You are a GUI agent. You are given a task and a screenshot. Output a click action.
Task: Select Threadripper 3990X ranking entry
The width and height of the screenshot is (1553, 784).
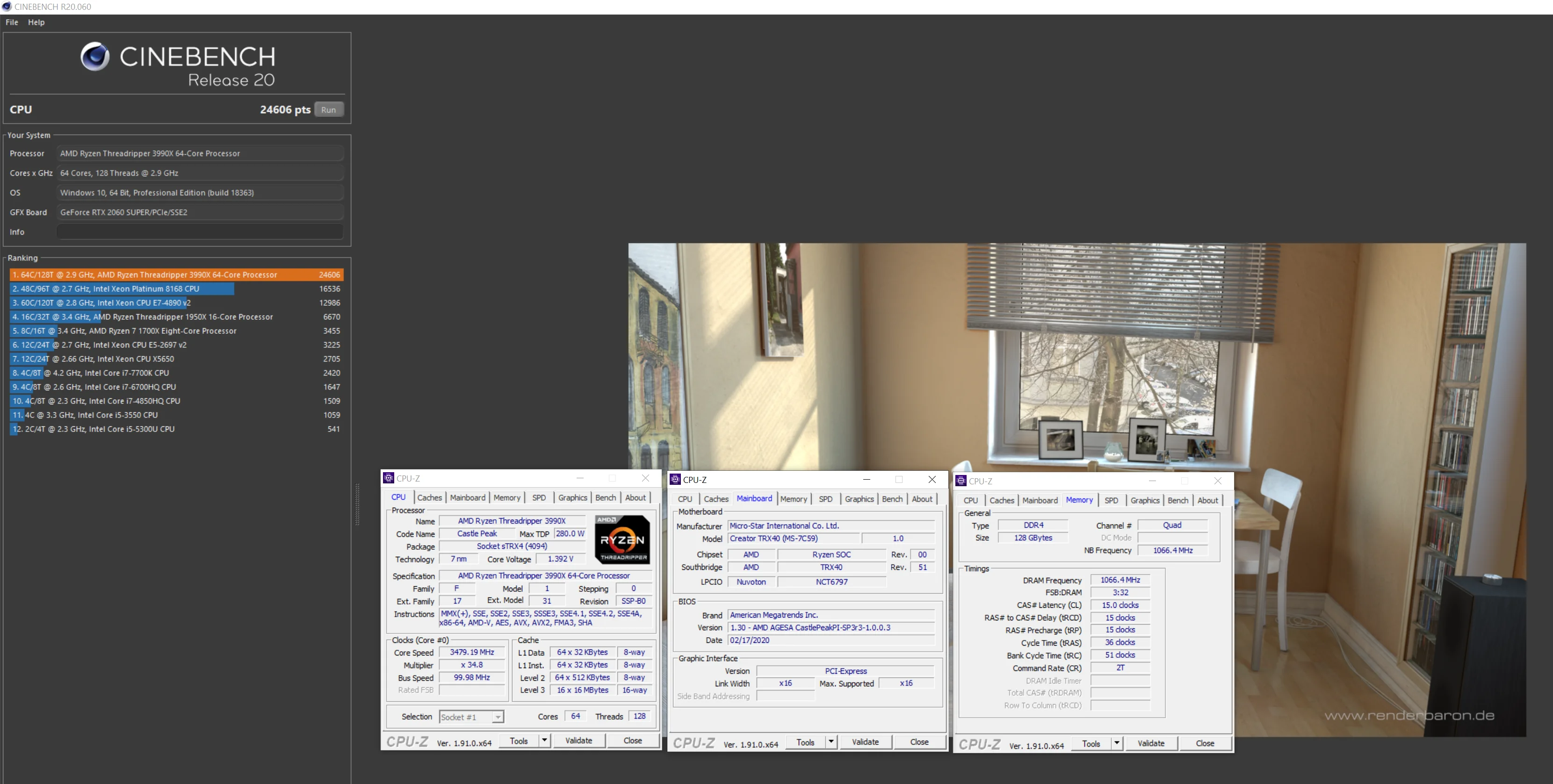coord(177,275)
